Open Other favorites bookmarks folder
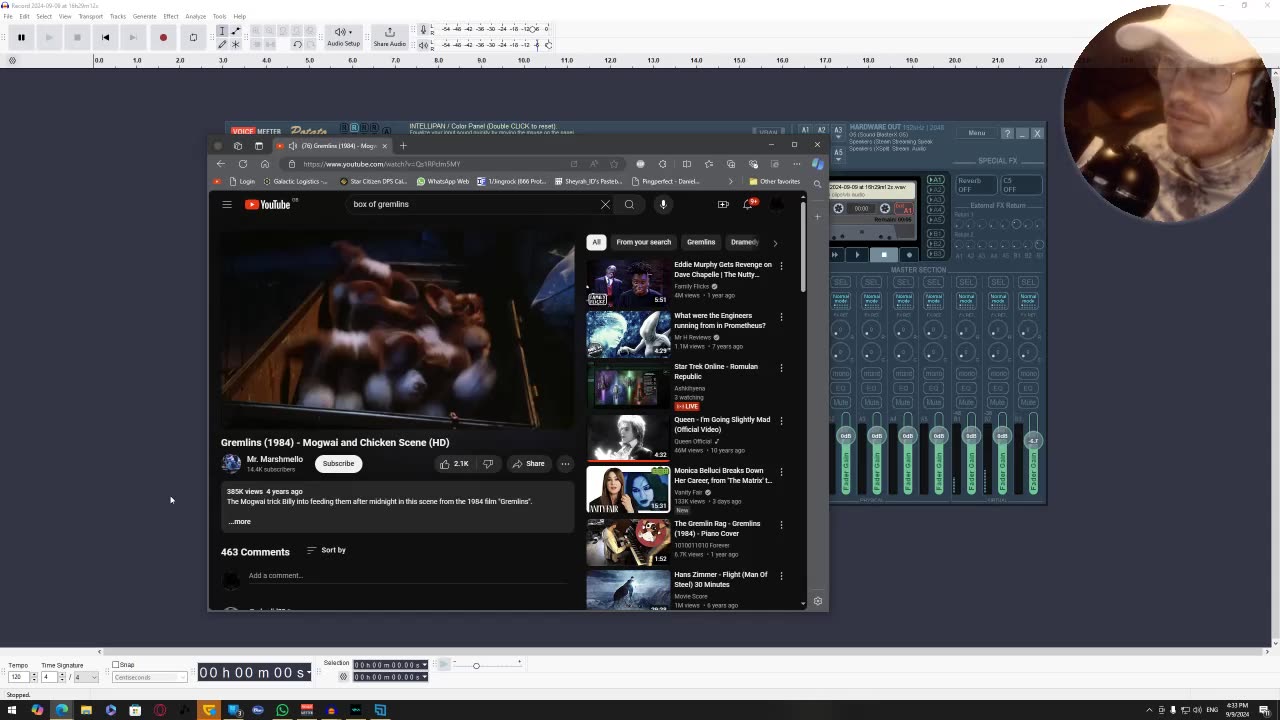 [x=775, y=182]
